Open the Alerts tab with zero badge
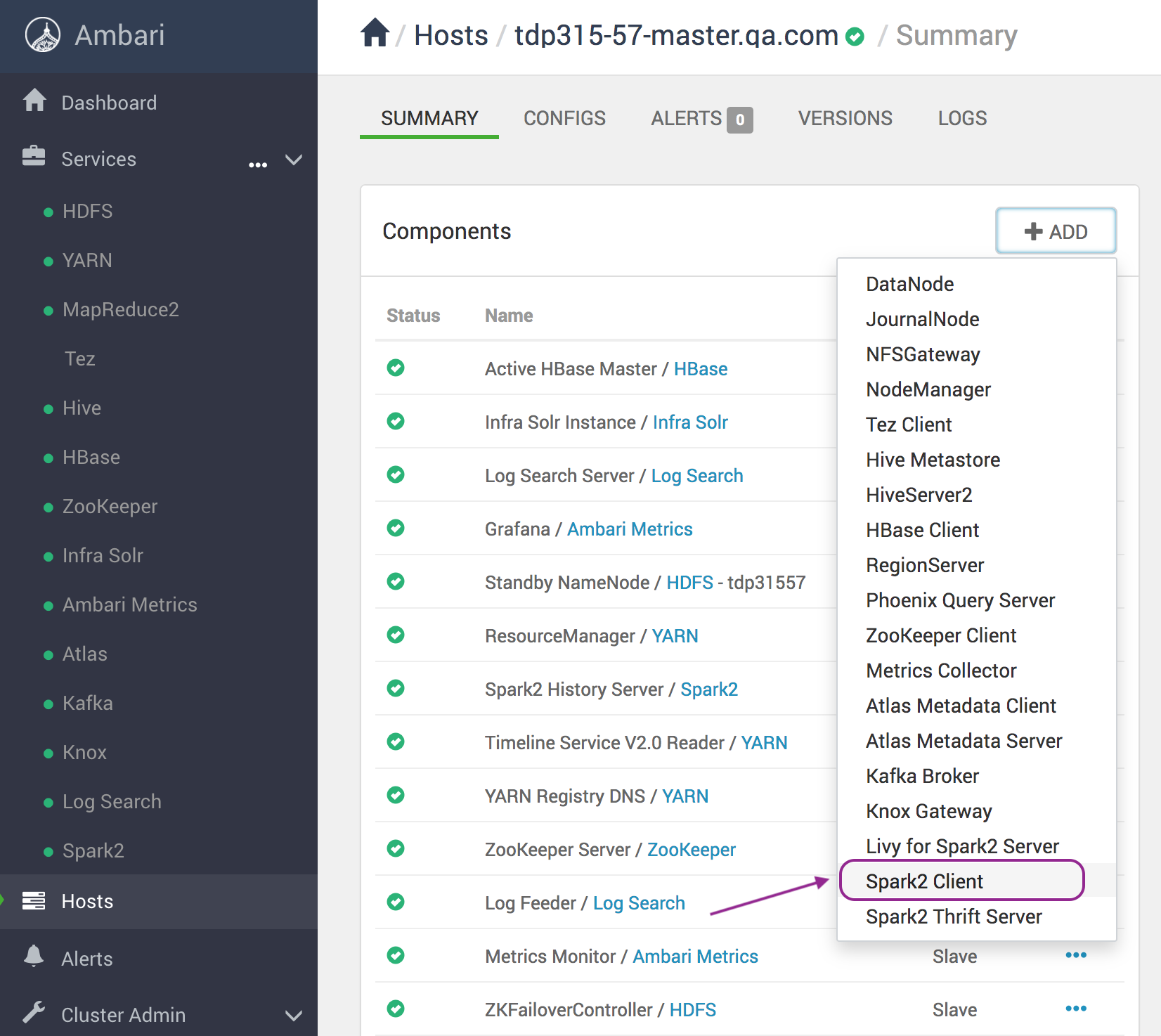The height and width of the screenshot is (1036, 1161). [x=701, y=119]
